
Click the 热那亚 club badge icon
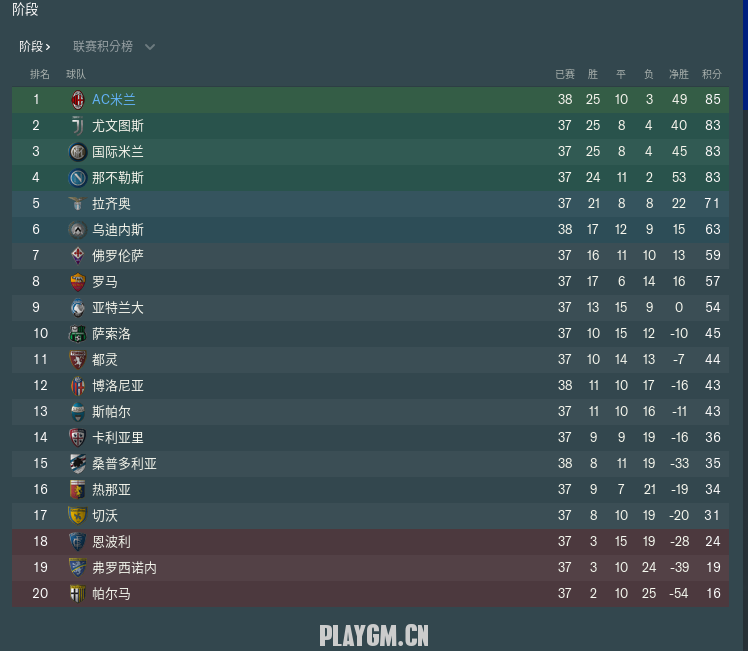[77, 490]
